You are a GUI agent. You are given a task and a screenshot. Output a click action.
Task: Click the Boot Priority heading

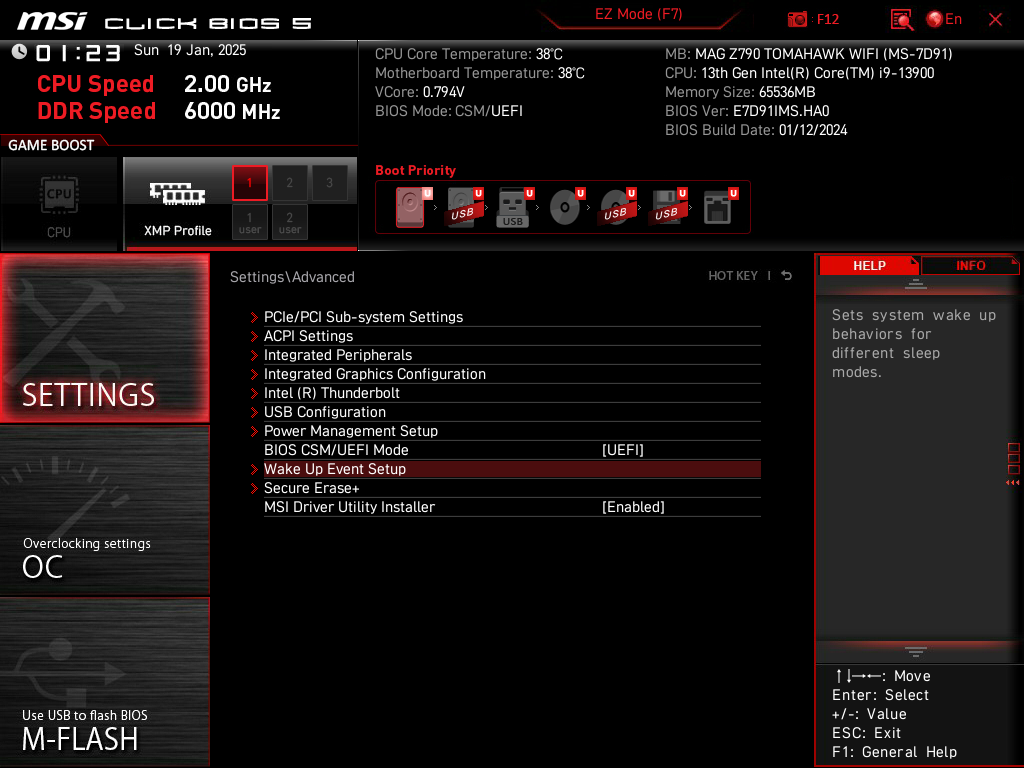pos(415,170)
